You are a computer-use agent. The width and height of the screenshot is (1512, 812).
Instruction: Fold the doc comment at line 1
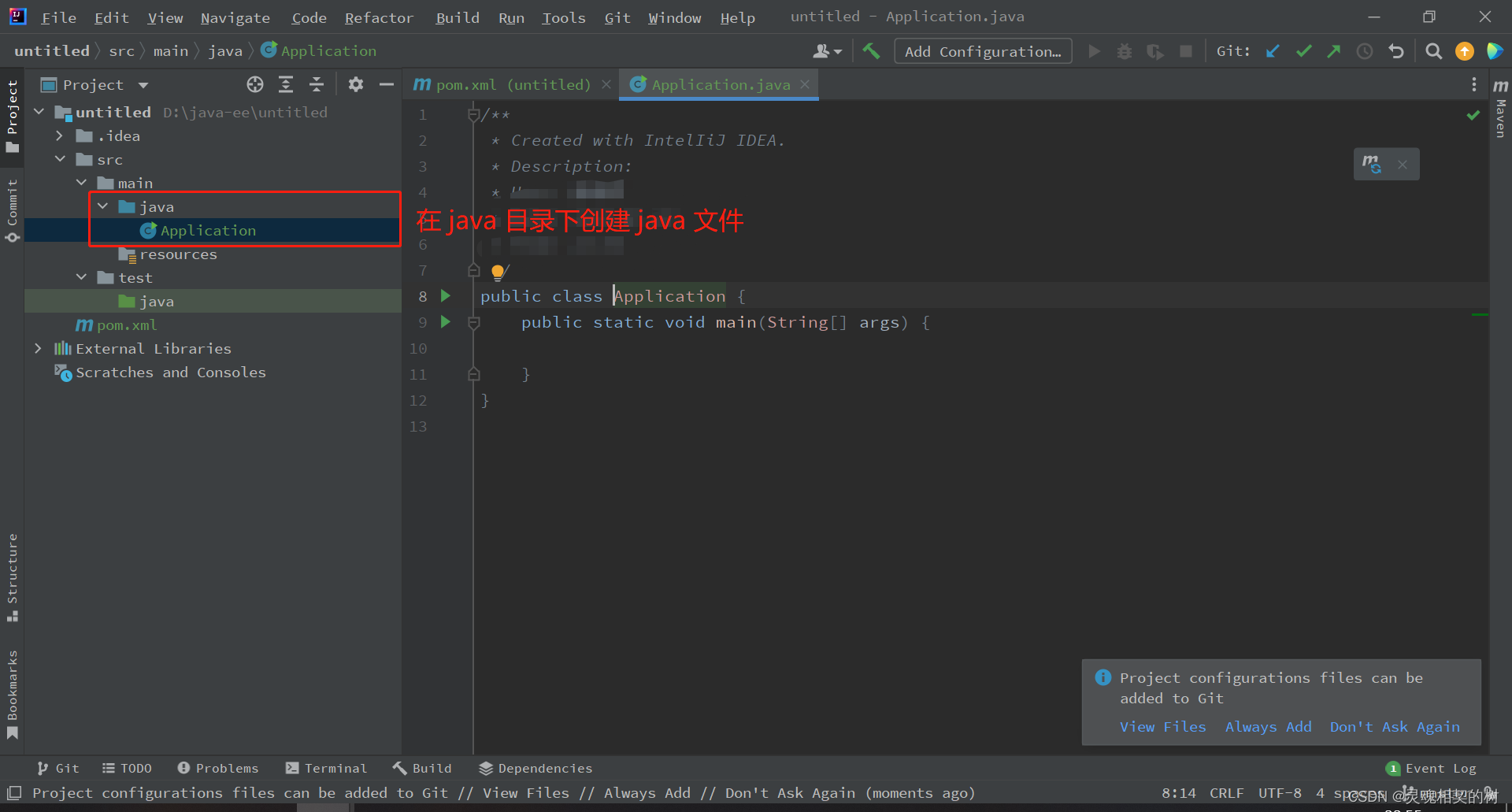point(473,115)
